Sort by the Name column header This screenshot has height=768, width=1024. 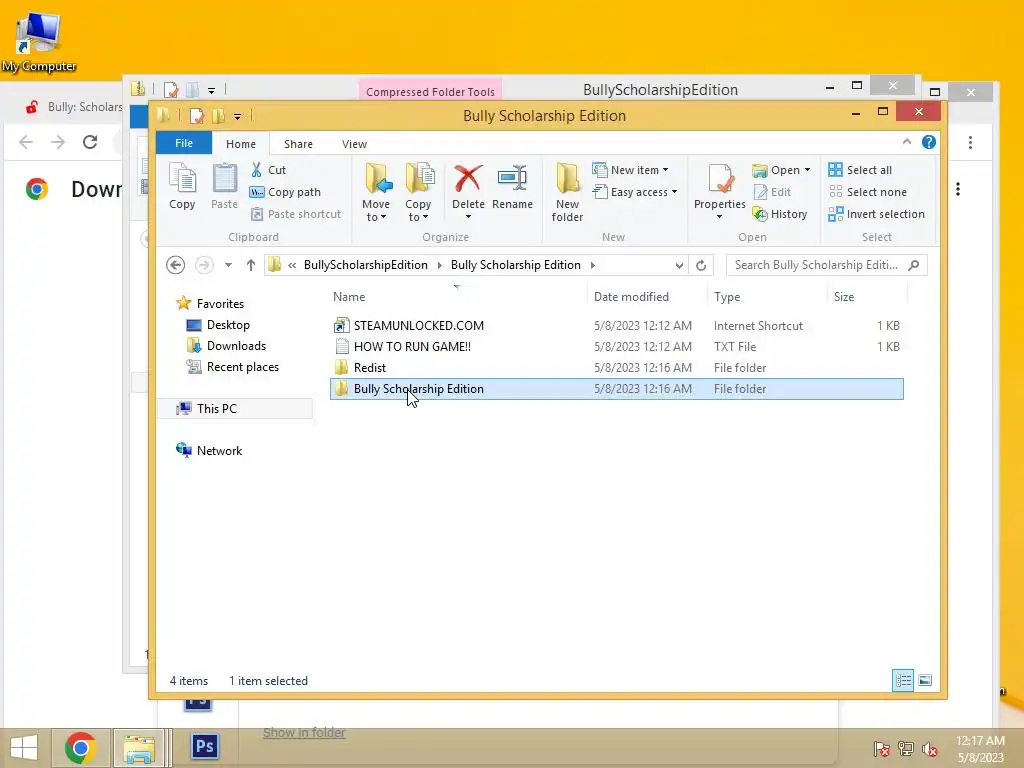click(x=349, y=296)
